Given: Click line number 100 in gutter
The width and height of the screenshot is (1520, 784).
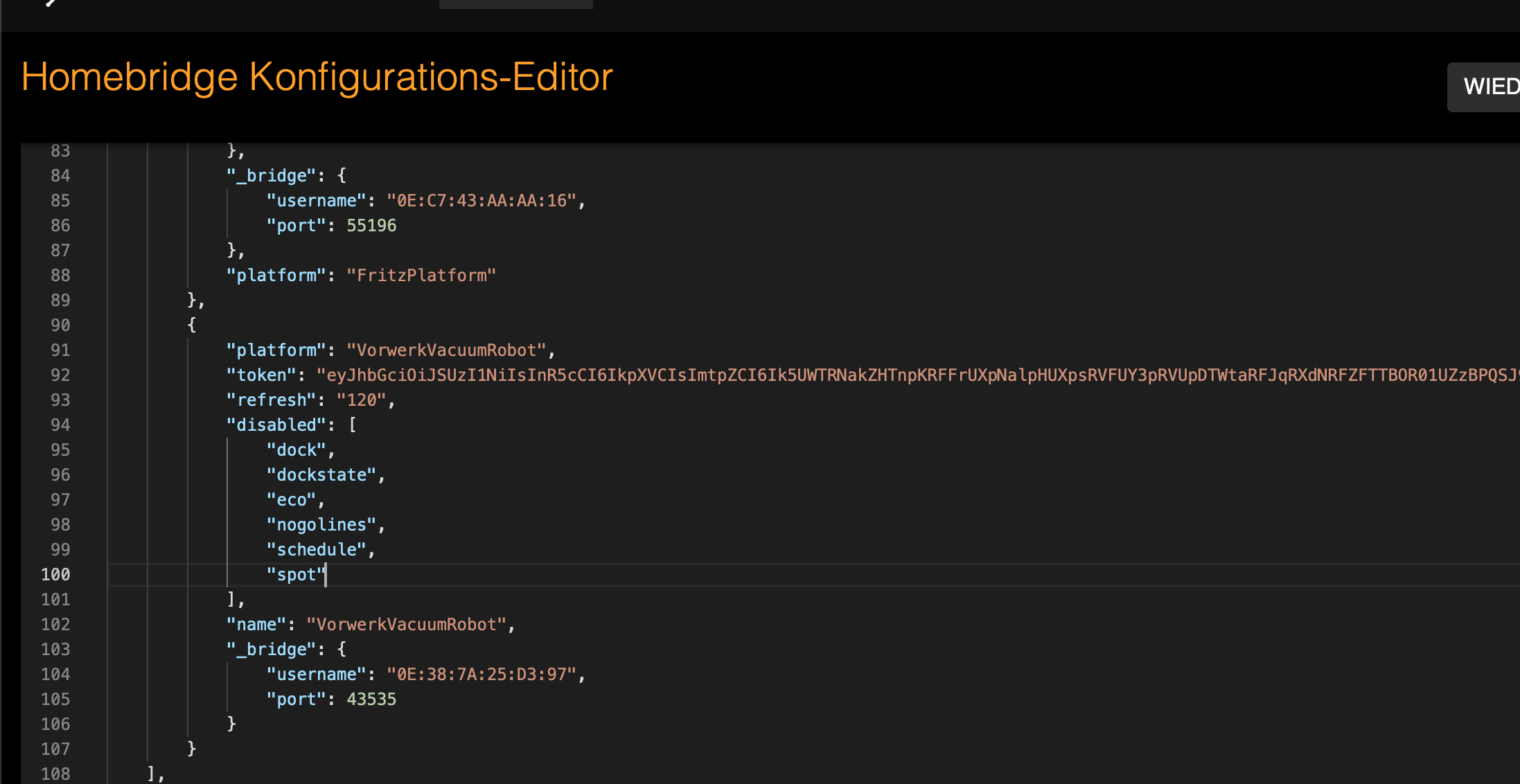Looking at the screenshot, I should pyautogui.click(x=55, y=575).
